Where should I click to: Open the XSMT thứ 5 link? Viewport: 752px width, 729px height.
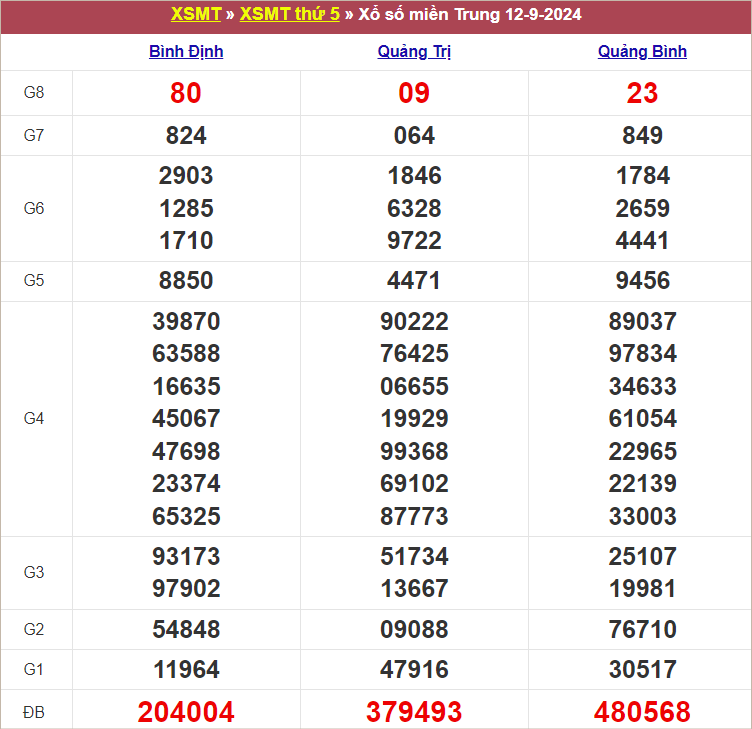point(290,14)
